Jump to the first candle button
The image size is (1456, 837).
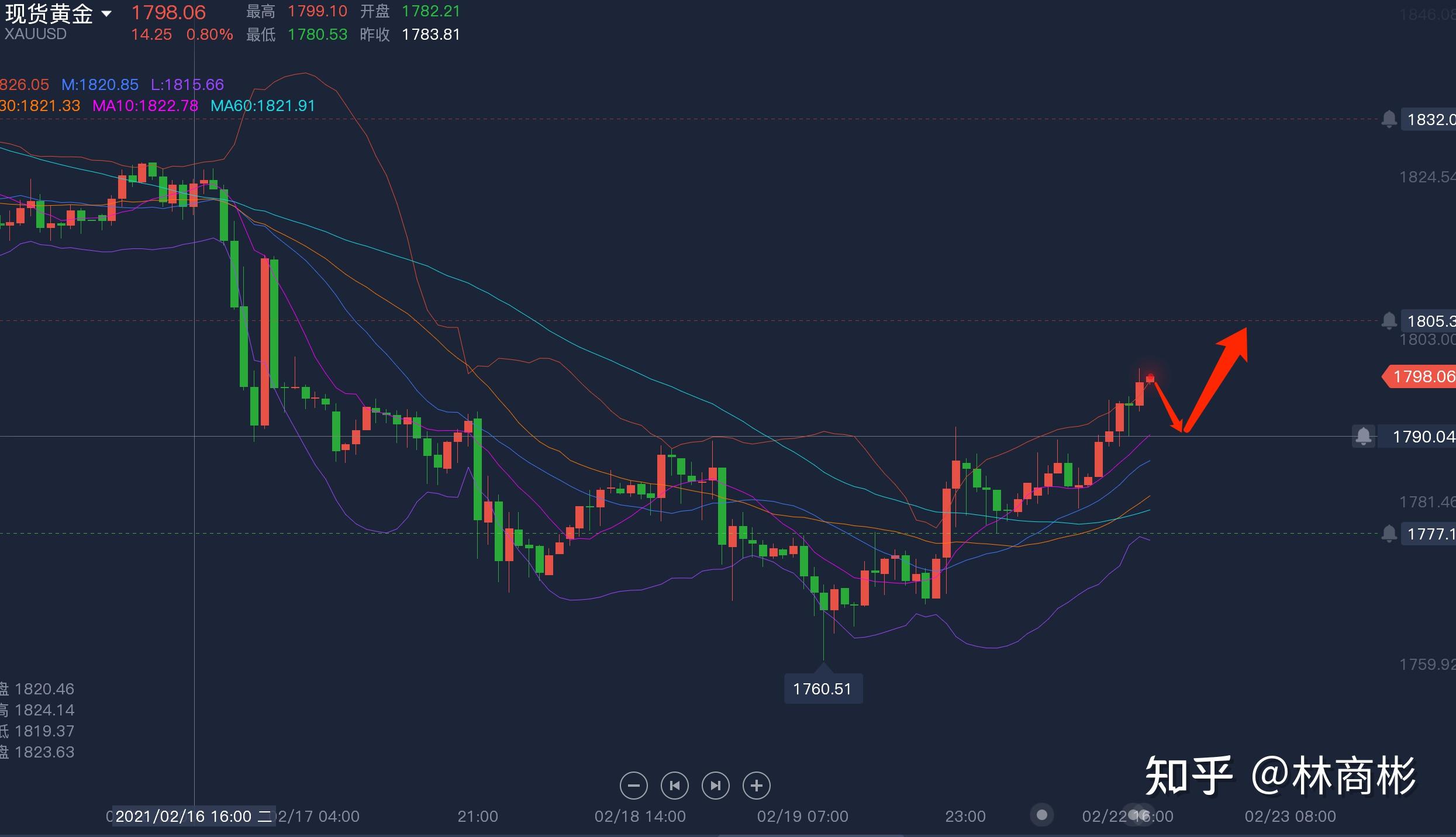pyautogui.click(x=674, y=786)
